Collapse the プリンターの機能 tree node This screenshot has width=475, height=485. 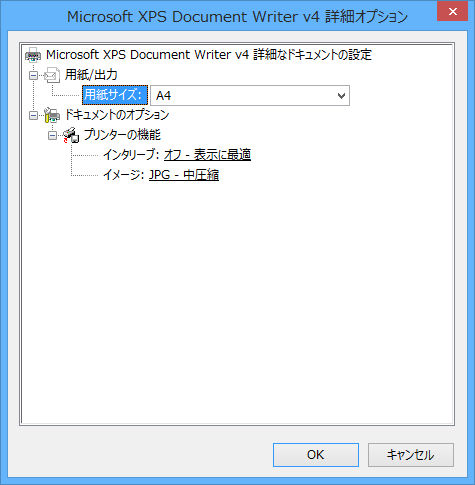[52, 135]
